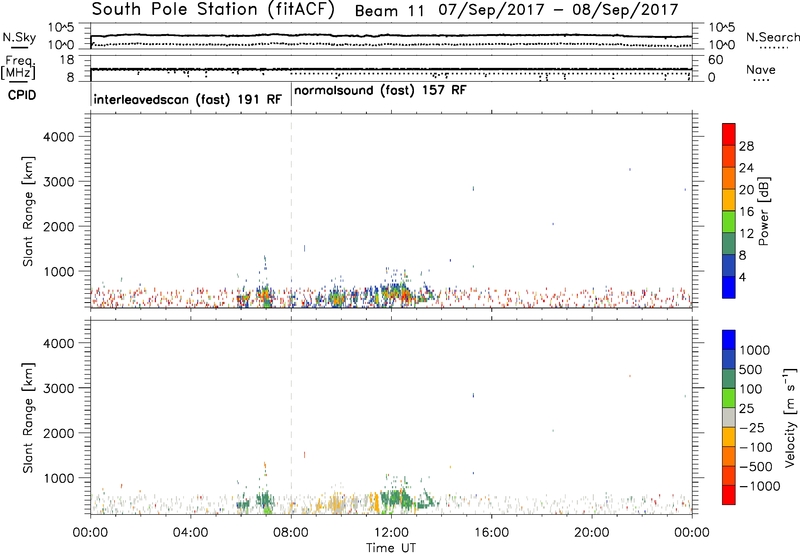
Task: Click the "-1000" label on velocity colorbar
Action: point(759,486)
